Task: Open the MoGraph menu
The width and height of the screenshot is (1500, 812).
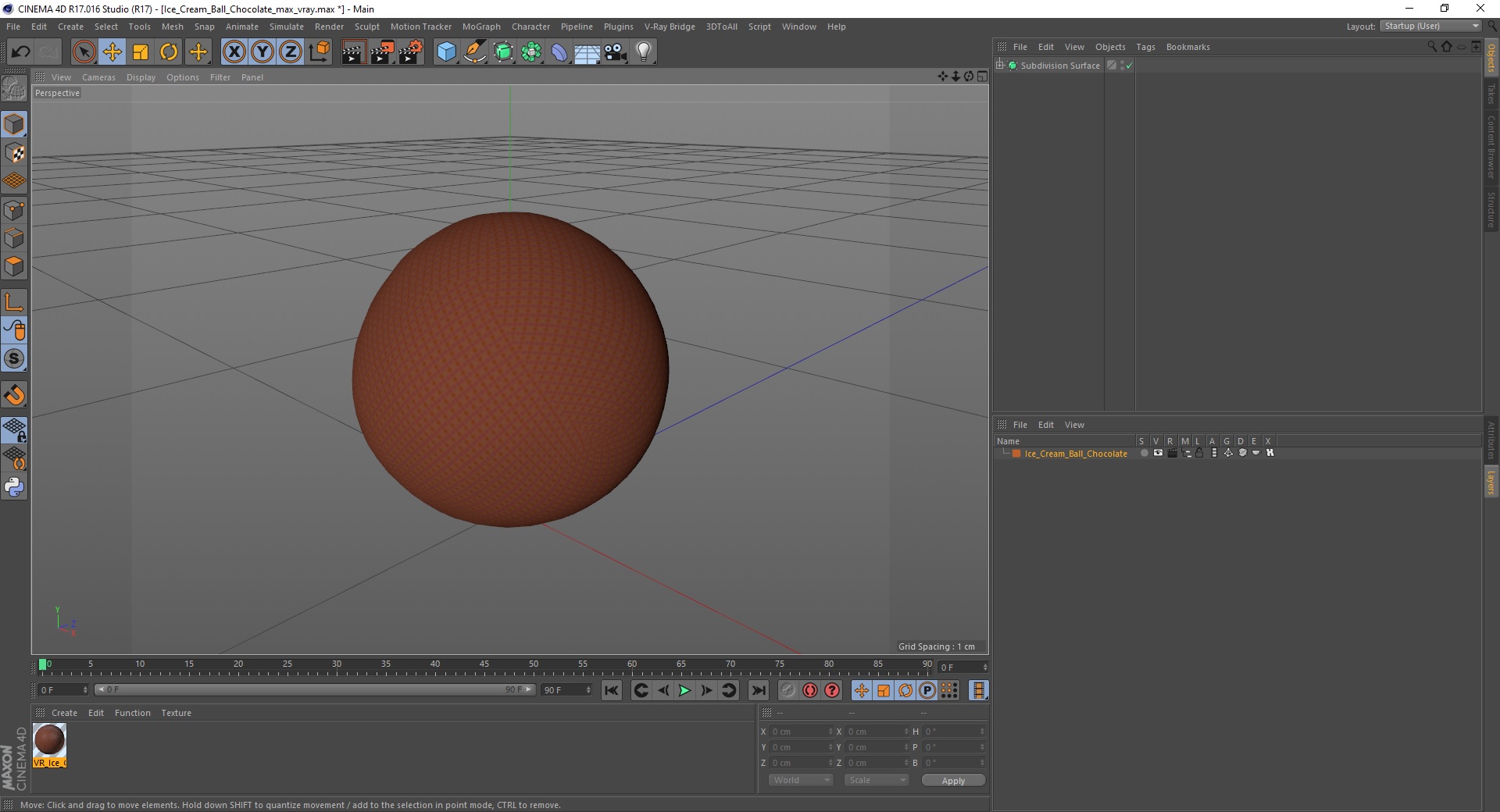Action: tap(481, 27)
